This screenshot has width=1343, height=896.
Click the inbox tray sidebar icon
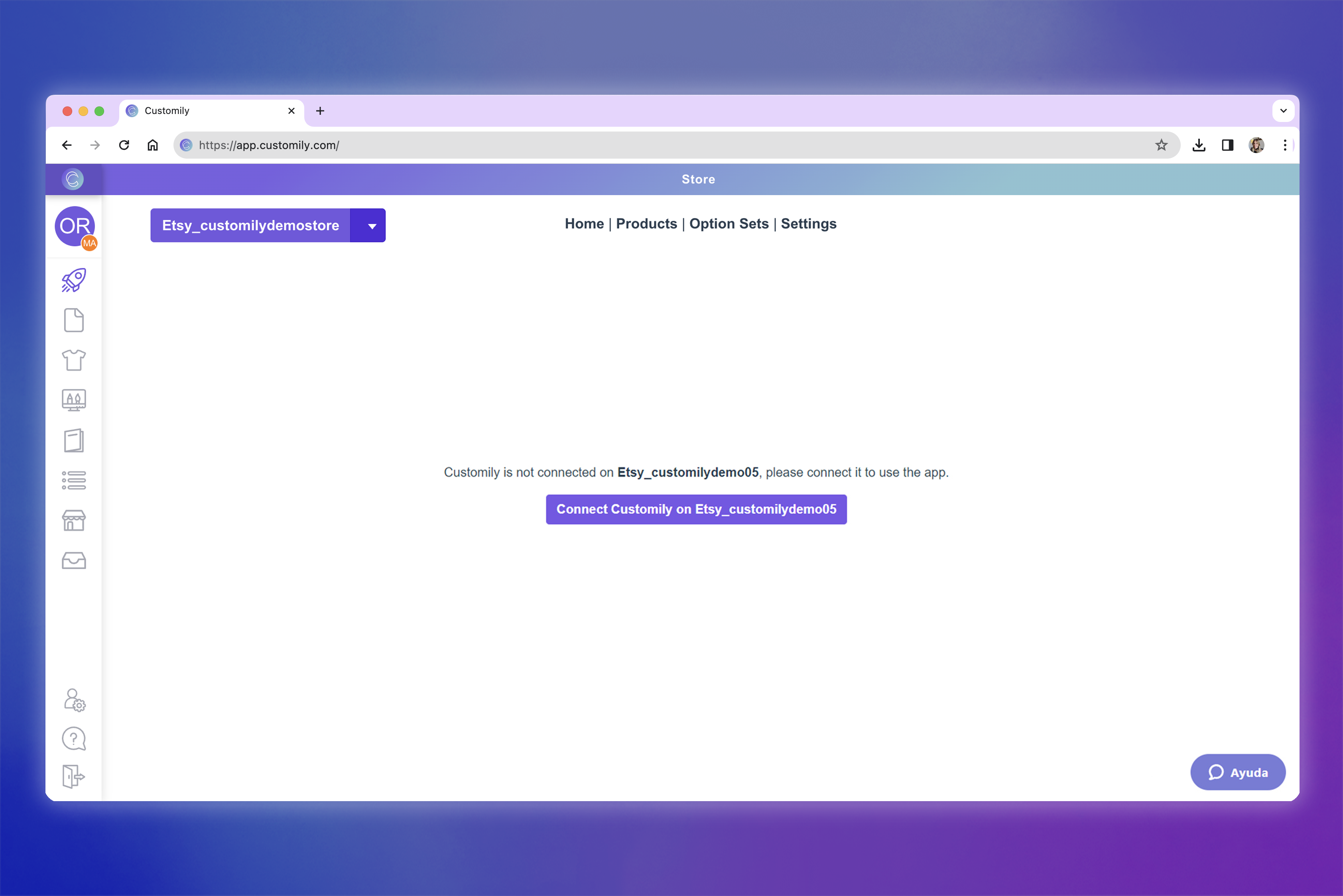point(74,560)
